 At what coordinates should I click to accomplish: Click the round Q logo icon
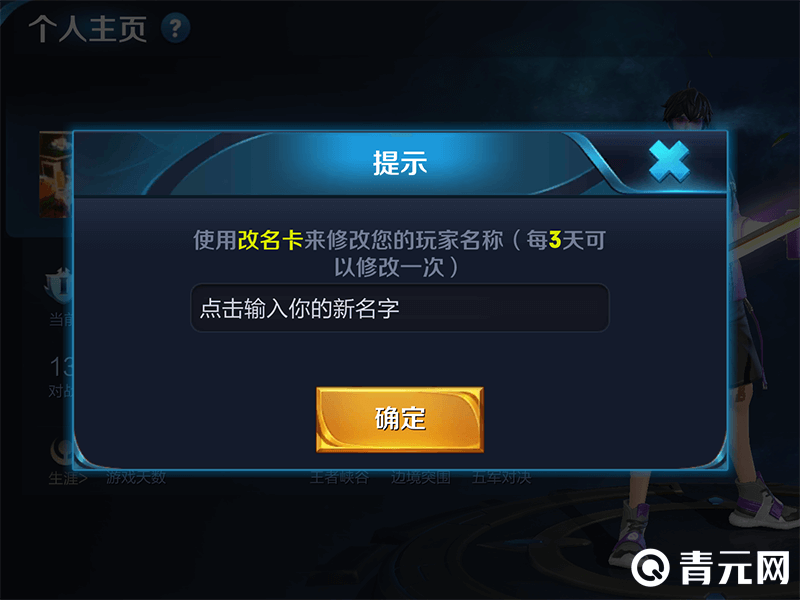[x=651, y=567]
